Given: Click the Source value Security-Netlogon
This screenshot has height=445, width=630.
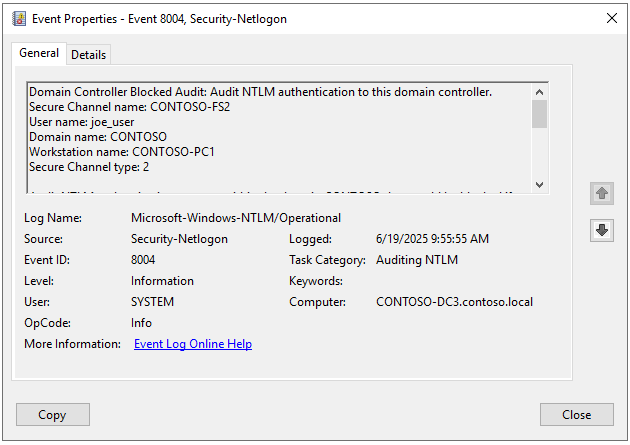Looking at the screenshot, I should (x=179, y=239).
